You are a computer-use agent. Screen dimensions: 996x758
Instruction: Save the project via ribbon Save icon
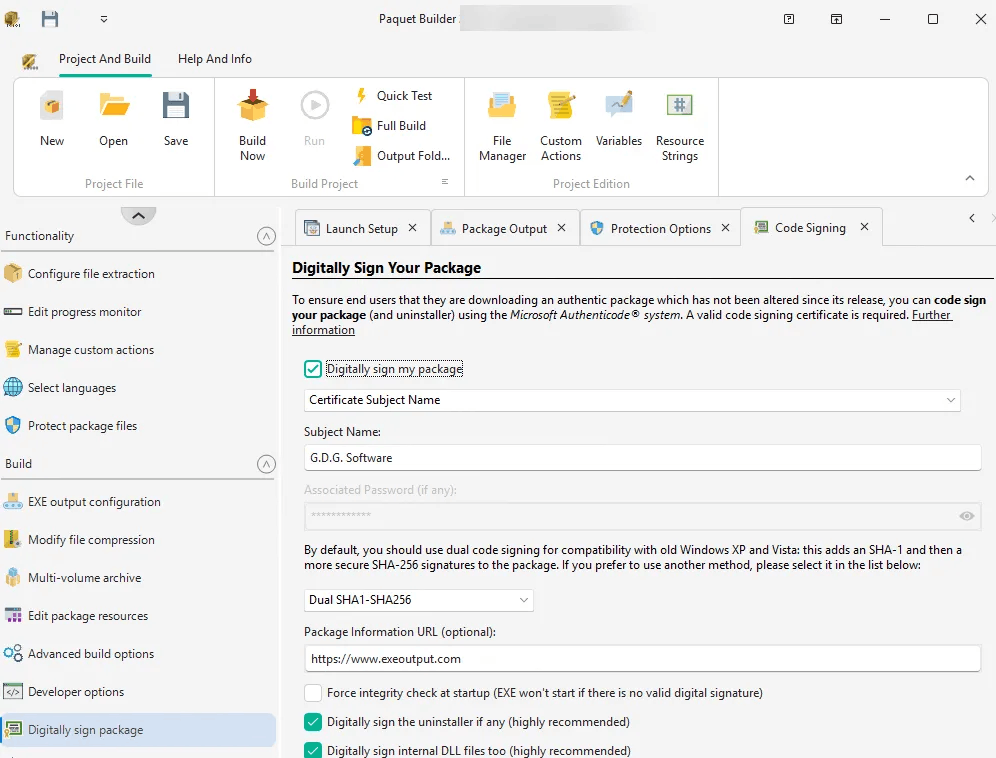[175, 106]
